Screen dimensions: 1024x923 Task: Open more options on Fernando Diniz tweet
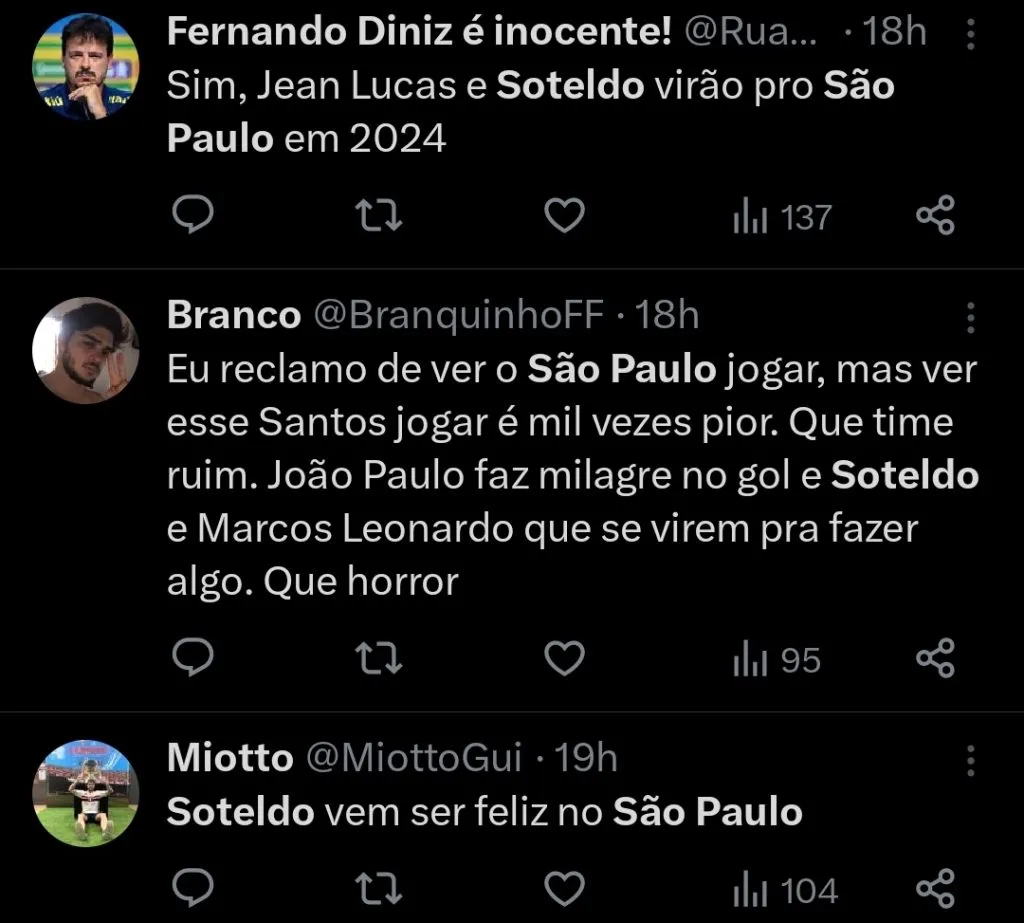pyautogui.click(x=970, y=36)
